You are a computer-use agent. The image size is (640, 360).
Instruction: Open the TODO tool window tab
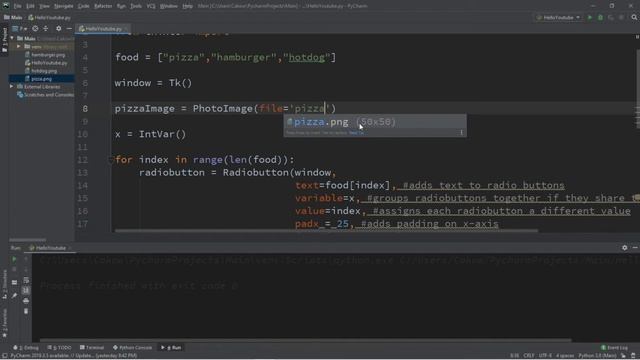(59, 348)
